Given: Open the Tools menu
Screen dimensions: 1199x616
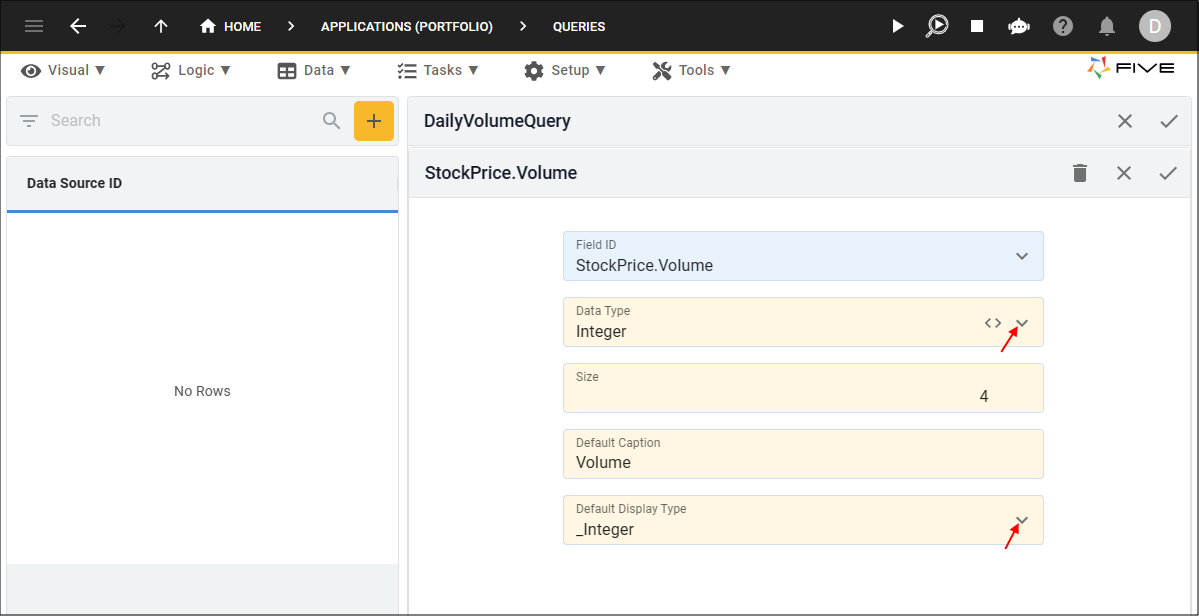Looking at the screenshot, I should 692,70.
